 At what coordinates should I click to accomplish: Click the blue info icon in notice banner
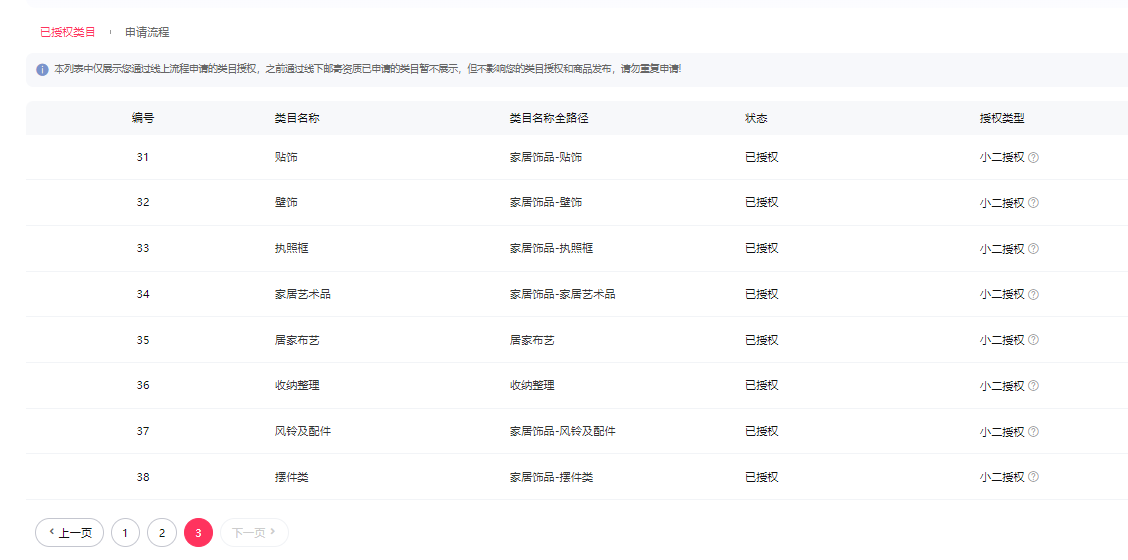pos(42,70)
